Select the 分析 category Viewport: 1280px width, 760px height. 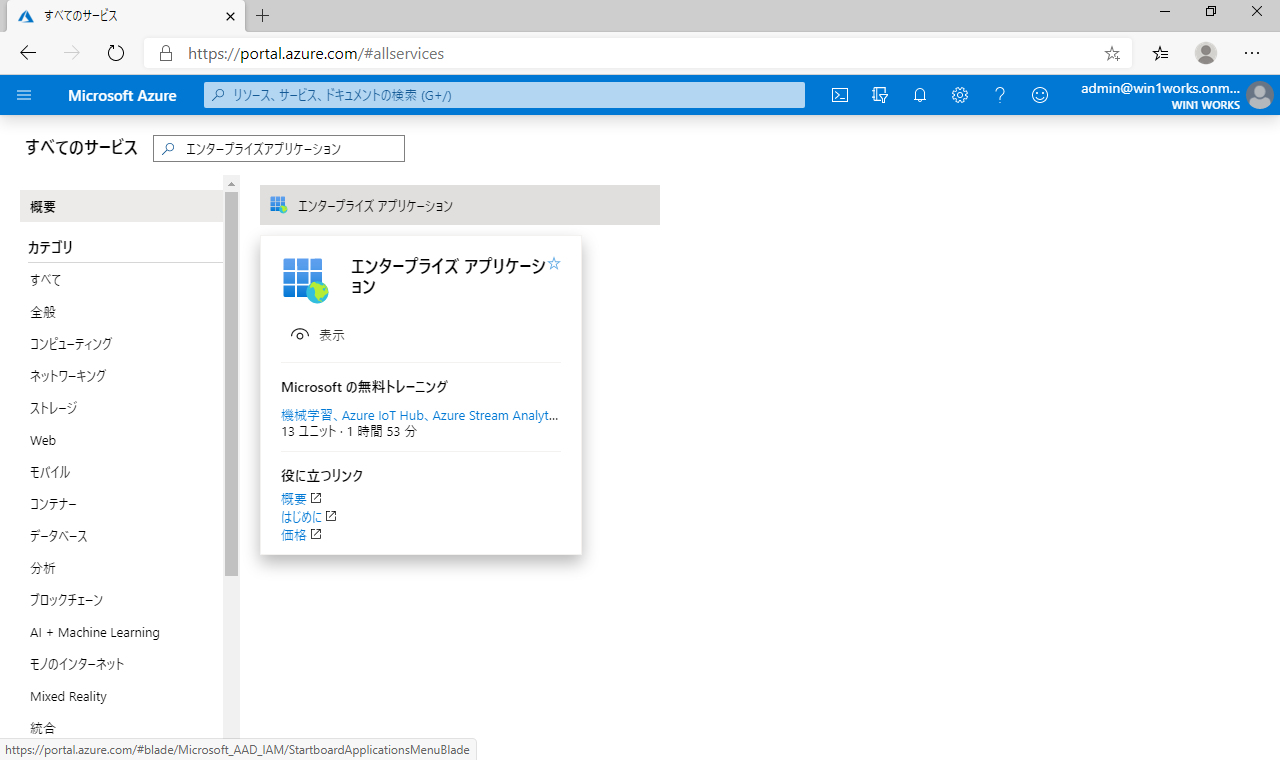(43, 567)
